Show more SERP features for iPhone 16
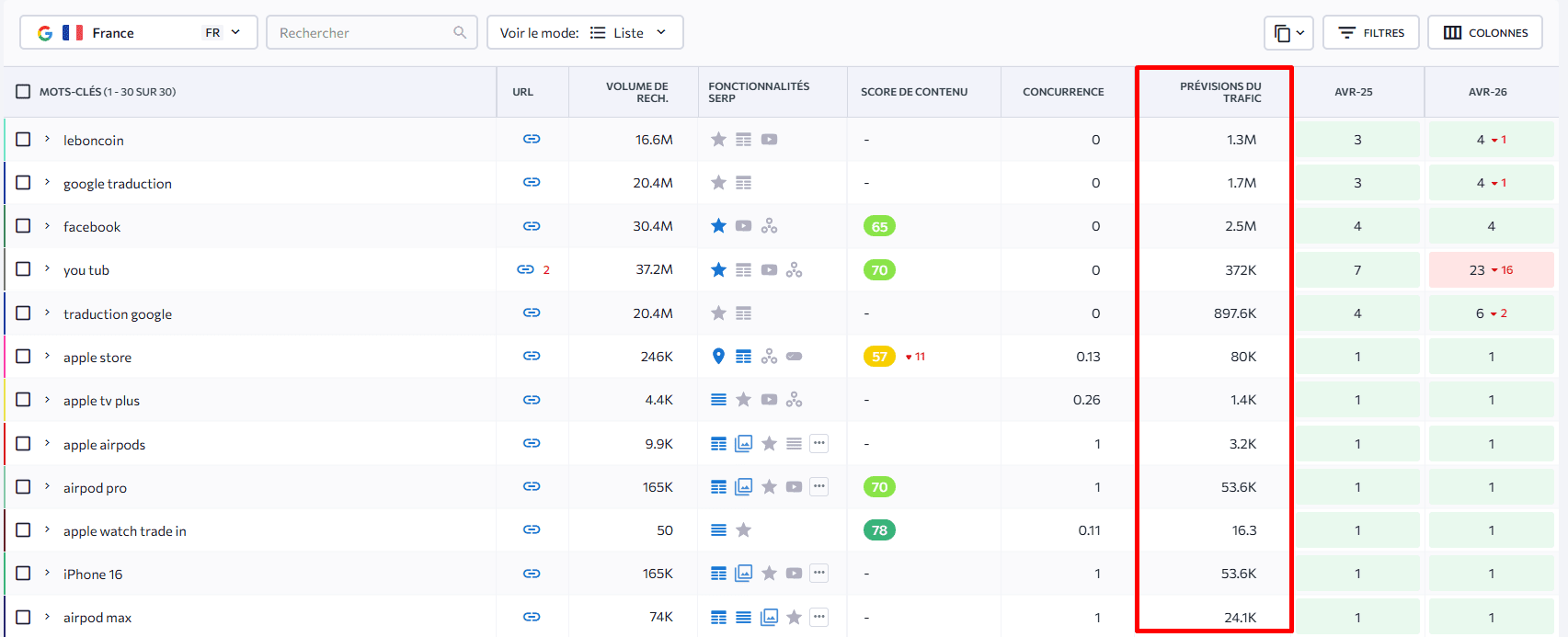 [819, 574]
